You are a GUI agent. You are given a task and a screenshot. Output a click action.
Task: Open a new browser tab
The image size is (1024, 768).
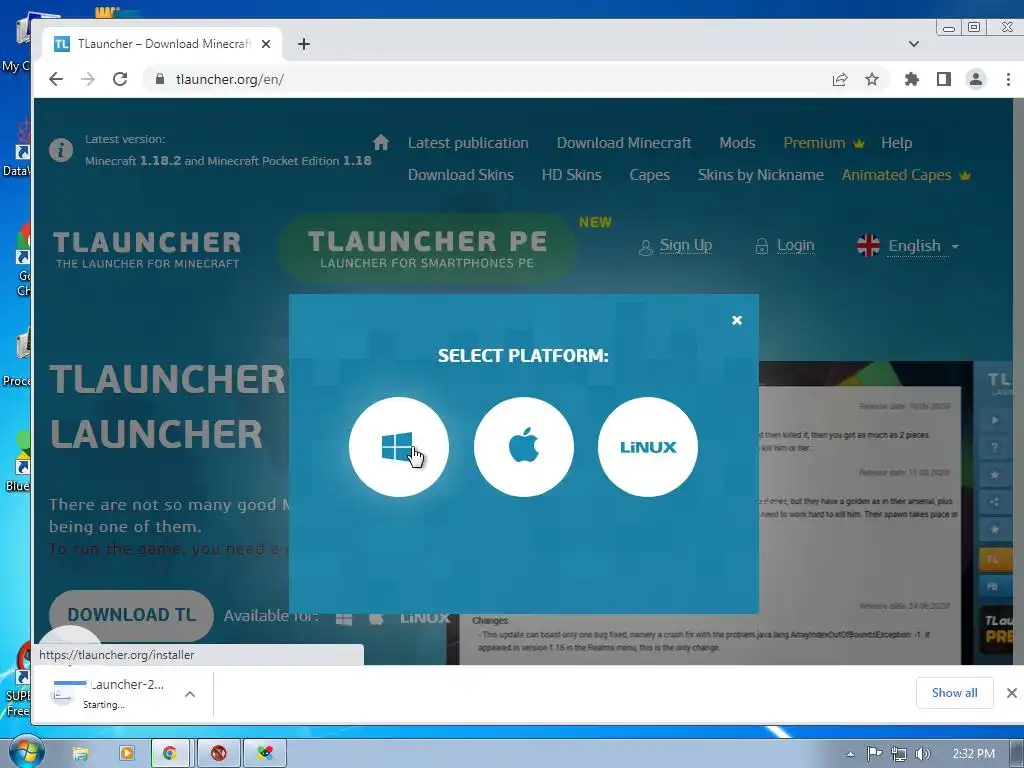(x=304, y=44)
